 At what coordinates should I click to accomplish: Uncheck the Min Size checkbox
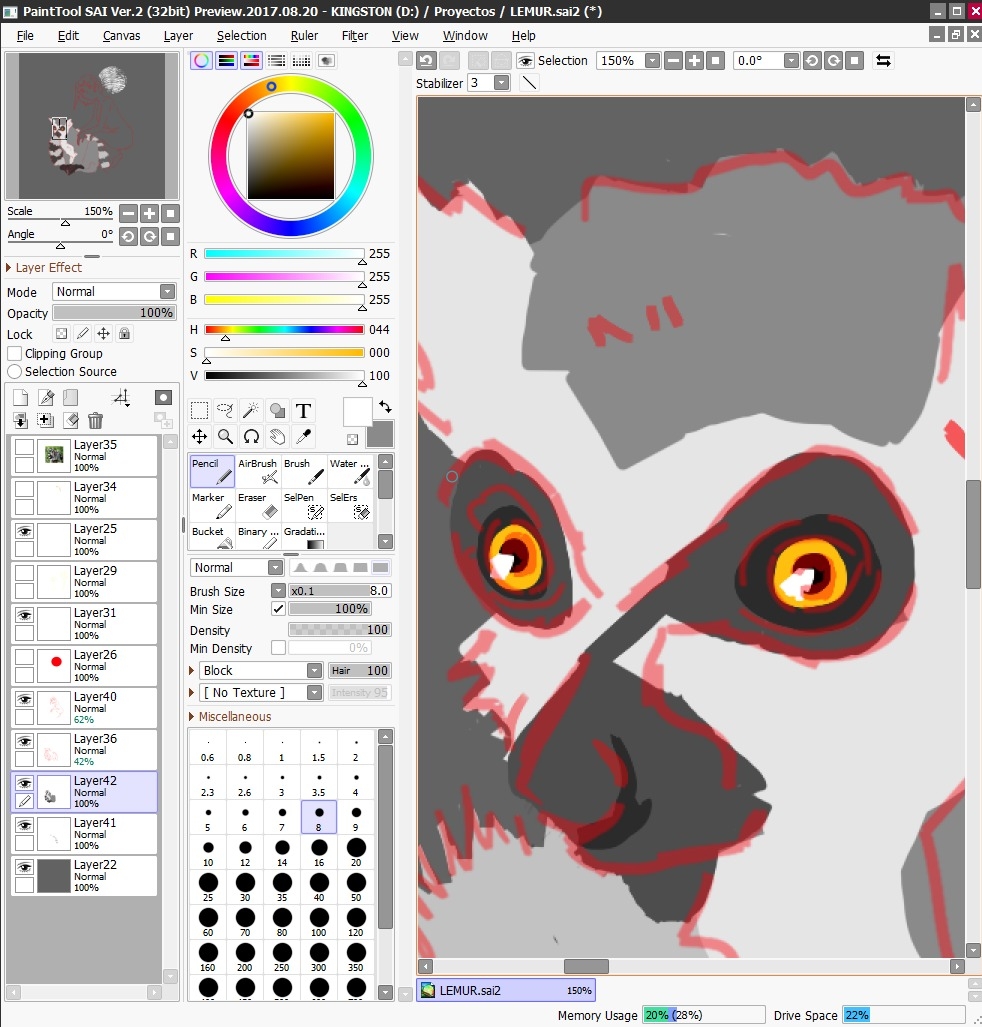click(x=278, y=609)
